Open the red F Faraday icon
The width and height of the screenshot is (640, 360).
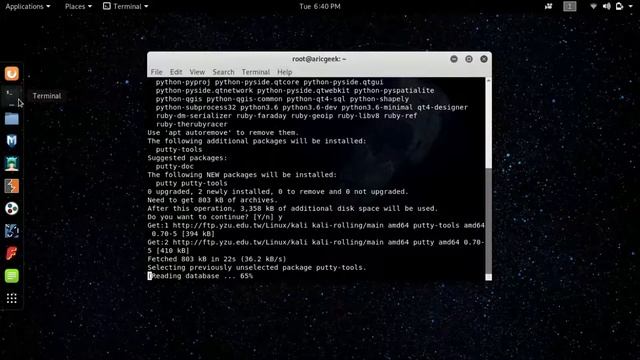[x=11, y=253]
